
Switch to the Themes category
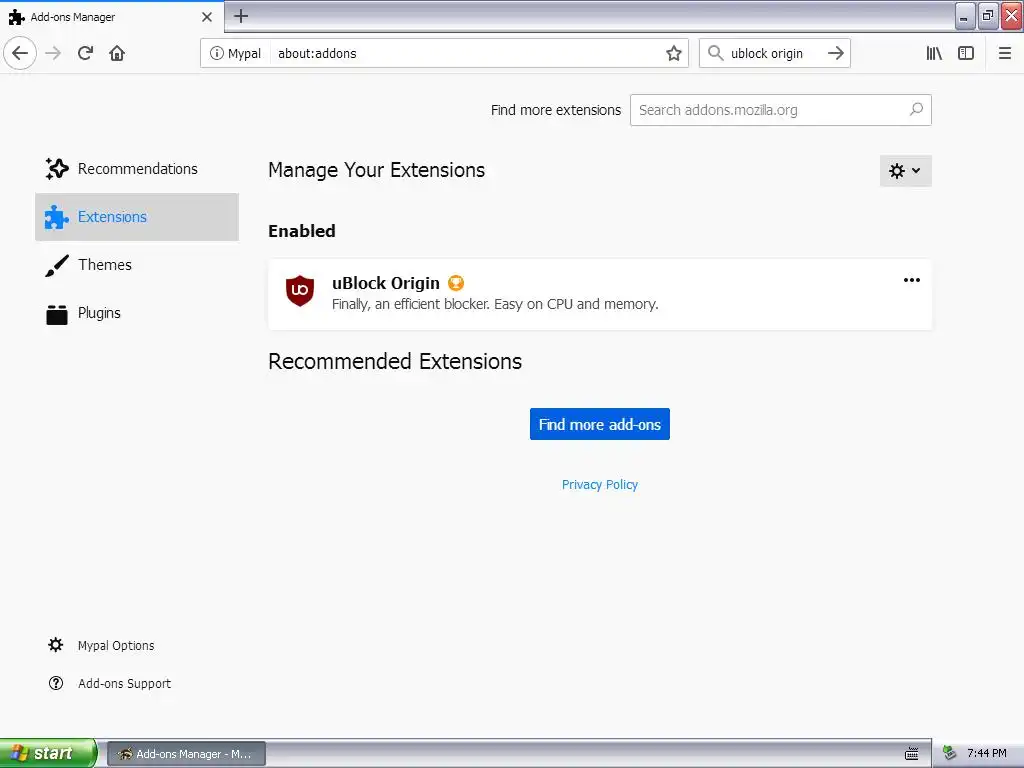coord(136,264)
